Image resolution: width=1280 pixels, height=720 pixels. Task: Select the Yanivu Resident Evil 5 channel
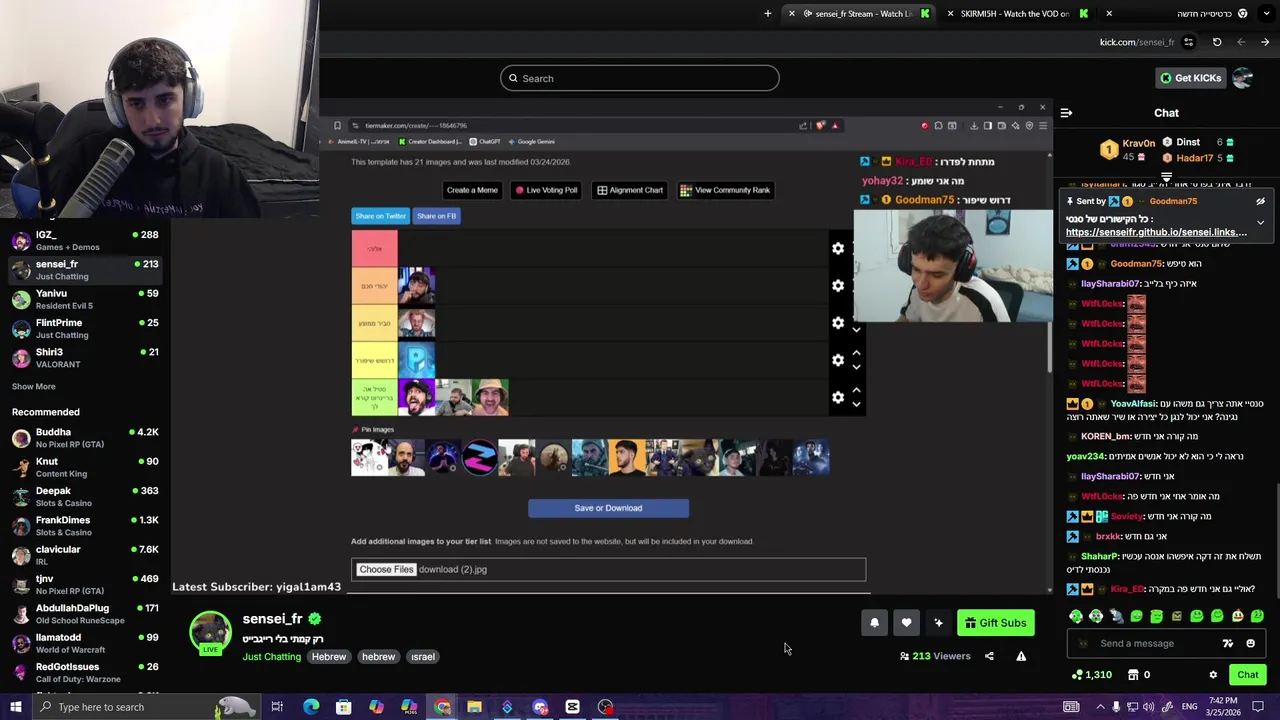coord(85,299)
